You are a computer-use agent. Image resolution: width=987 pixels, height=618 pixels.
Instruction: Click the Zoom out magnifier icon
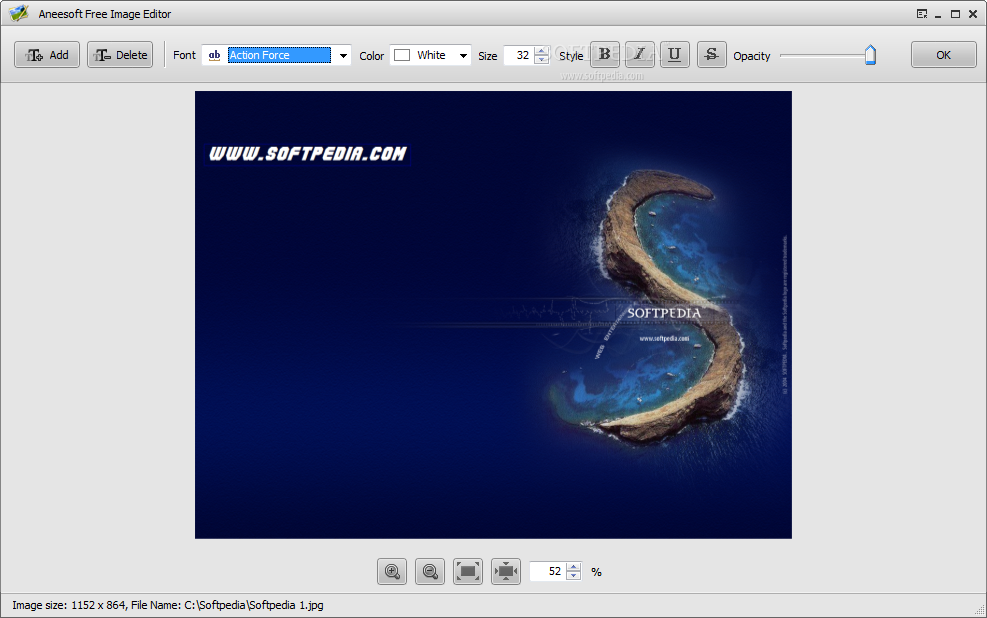430,571
